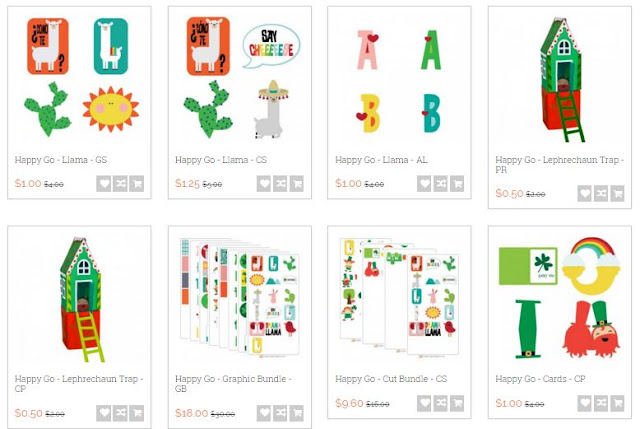Compare Happy Go - Cards - CP product
Viewport: 640px width, 429px height.
point(601,403)
